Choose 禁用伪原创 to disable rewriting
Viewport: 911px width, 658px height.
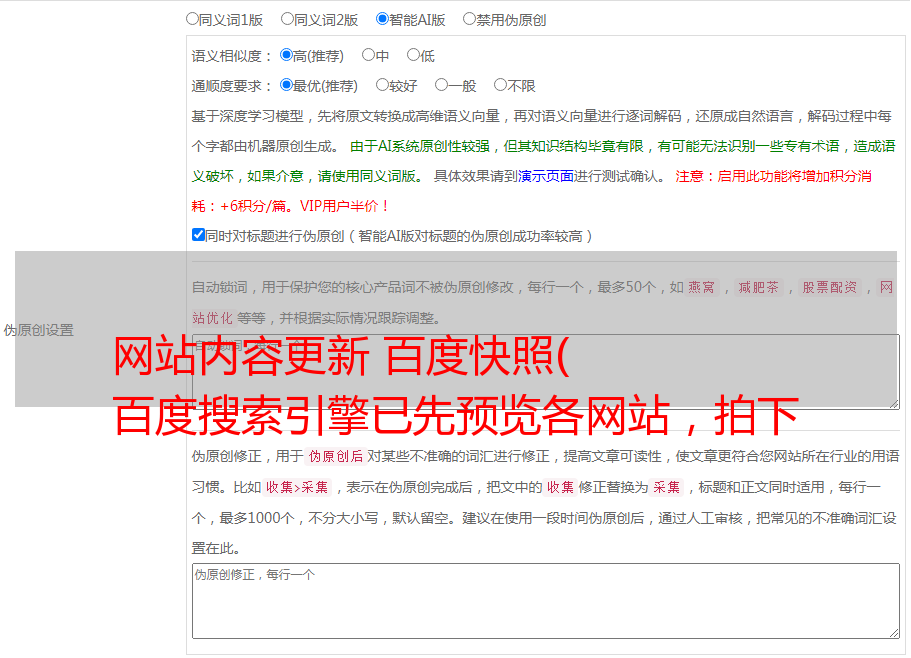point(469,19)
